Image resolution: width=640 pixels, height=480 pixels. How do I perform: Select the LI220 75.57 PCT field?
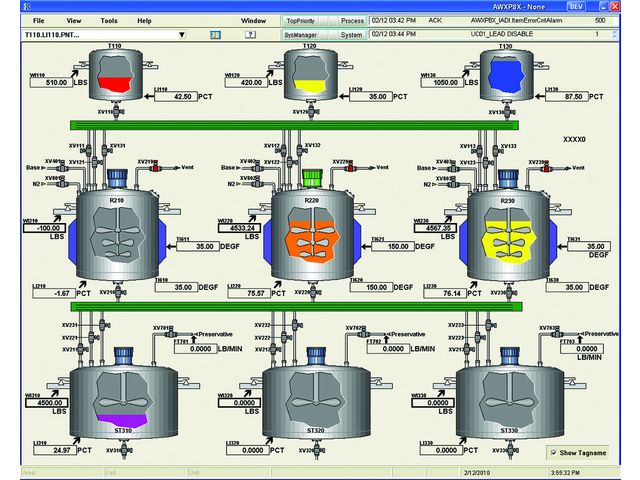(x=249, y=293)
